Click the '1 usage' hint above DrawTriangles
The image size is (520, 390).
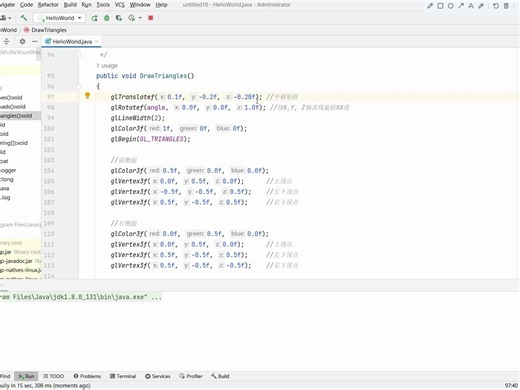[x=107, y=65]
